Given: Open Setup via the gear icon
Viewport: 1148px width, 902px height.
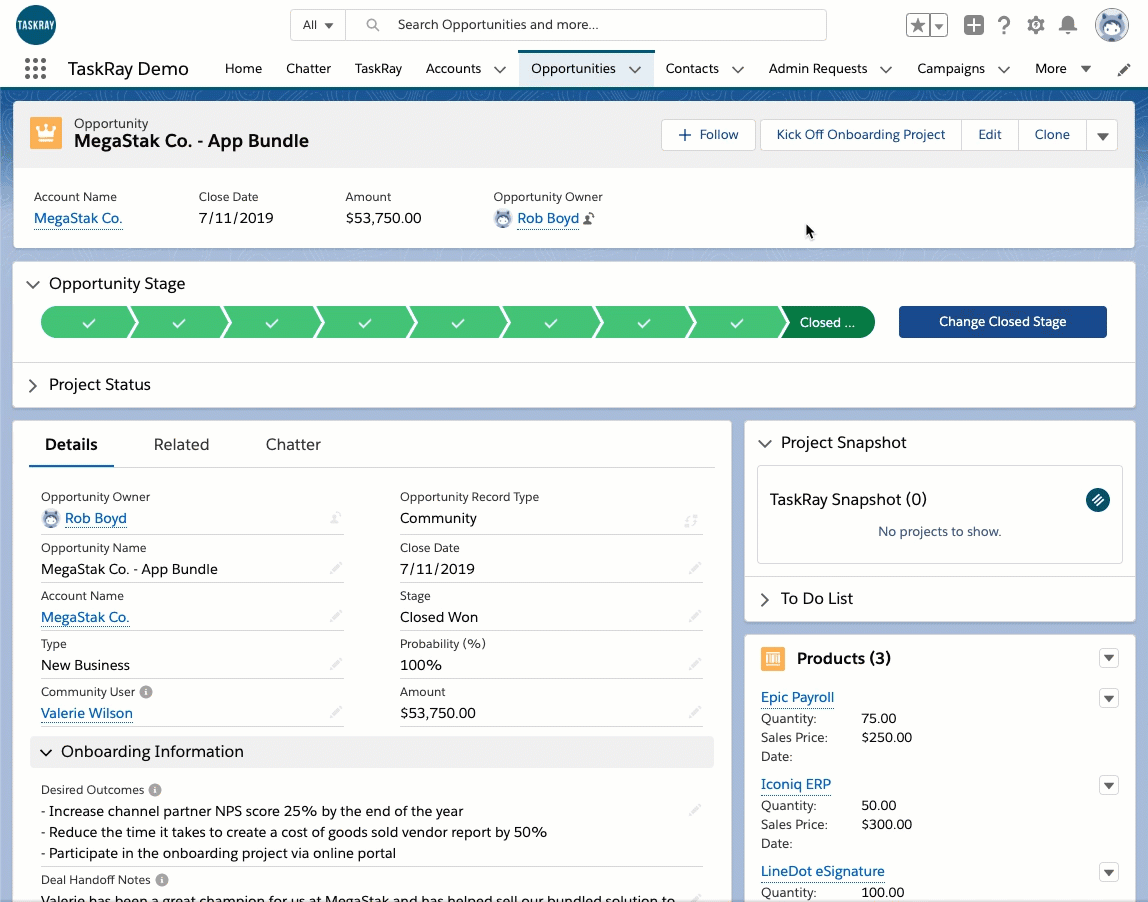Looking at the screenshot, I should (1036, 25).
